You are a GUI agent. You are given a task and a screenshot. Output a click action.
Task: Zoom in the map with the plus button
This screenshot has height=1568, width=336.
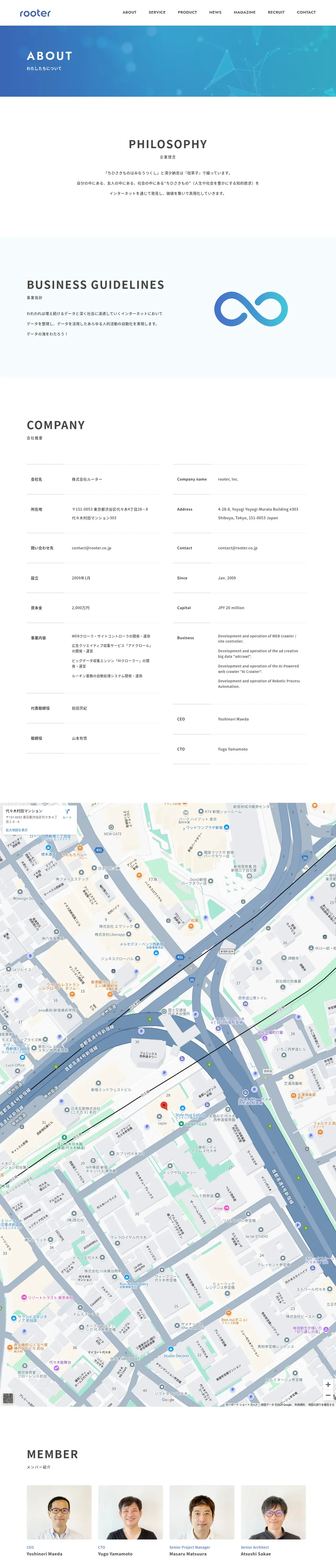(328, 1384)
